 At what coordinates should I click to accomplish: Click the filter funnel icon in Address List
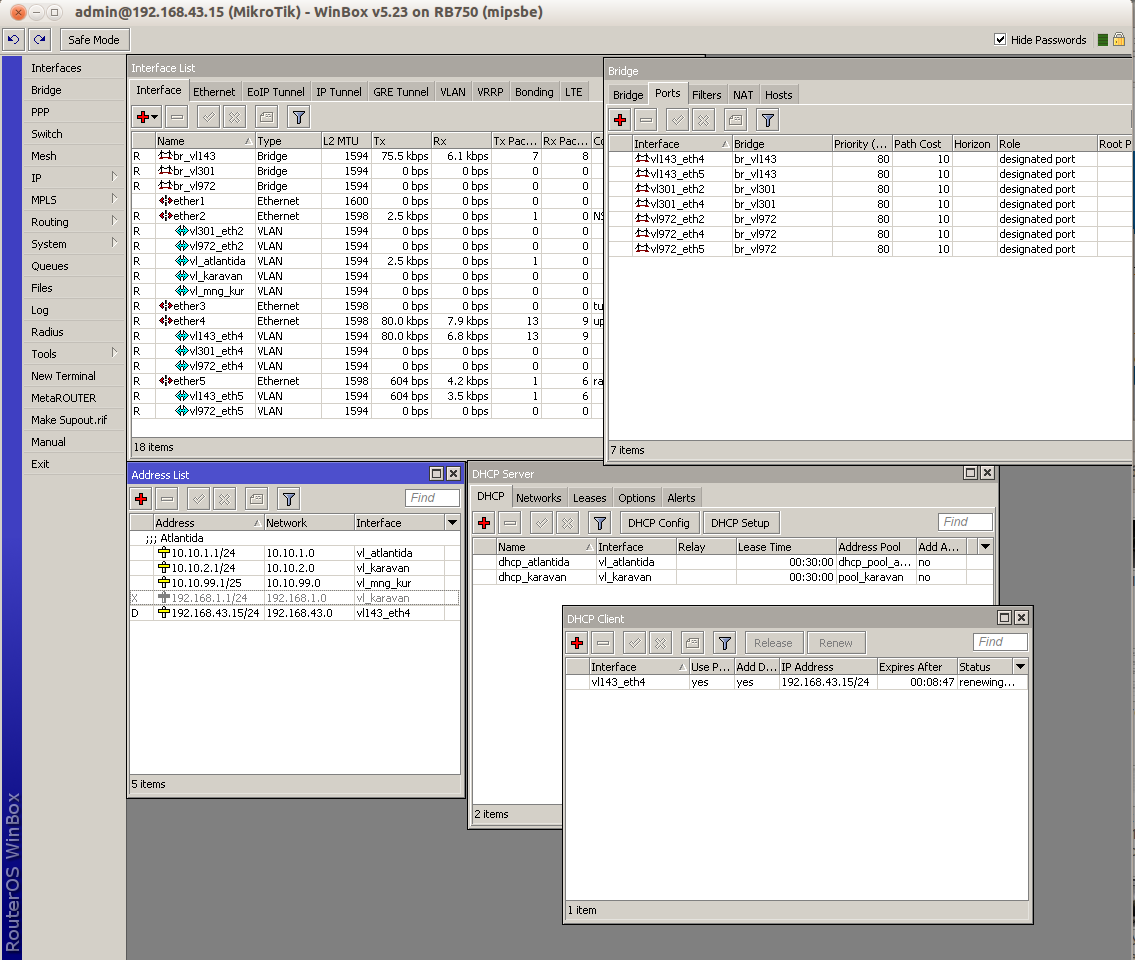pos(288,498)
